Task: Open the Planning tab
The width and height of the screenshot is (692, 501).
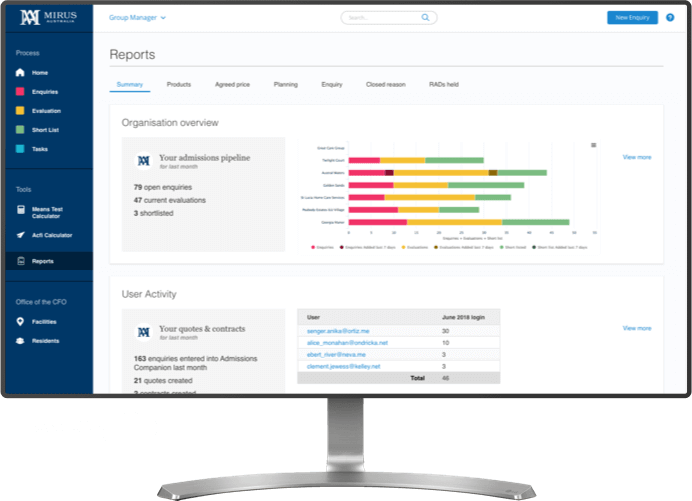Action: click(x=286, y=84)
